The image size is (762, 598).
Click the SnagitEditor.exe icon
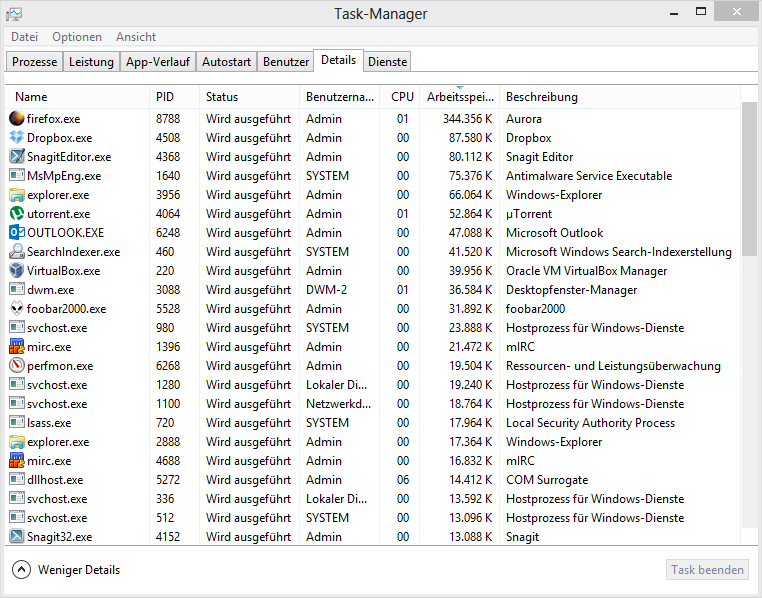click(x=16, y=157)
